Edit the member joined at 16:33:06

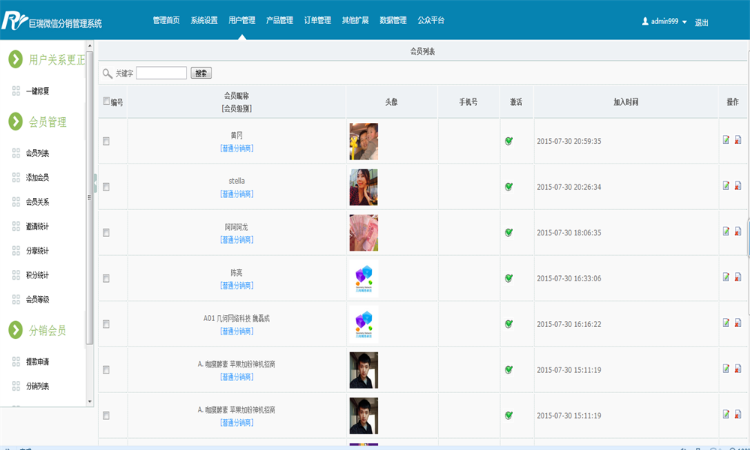726,277
